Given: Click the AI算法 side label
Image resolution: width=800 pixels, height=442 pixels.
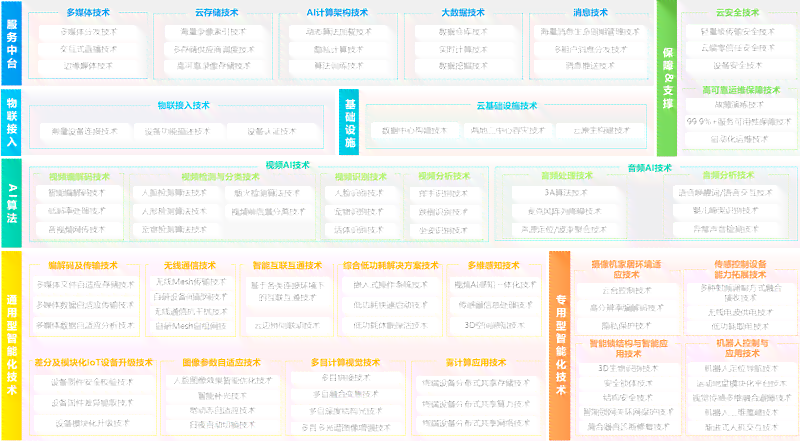Looking at the screenshot, I should [11, 203].
